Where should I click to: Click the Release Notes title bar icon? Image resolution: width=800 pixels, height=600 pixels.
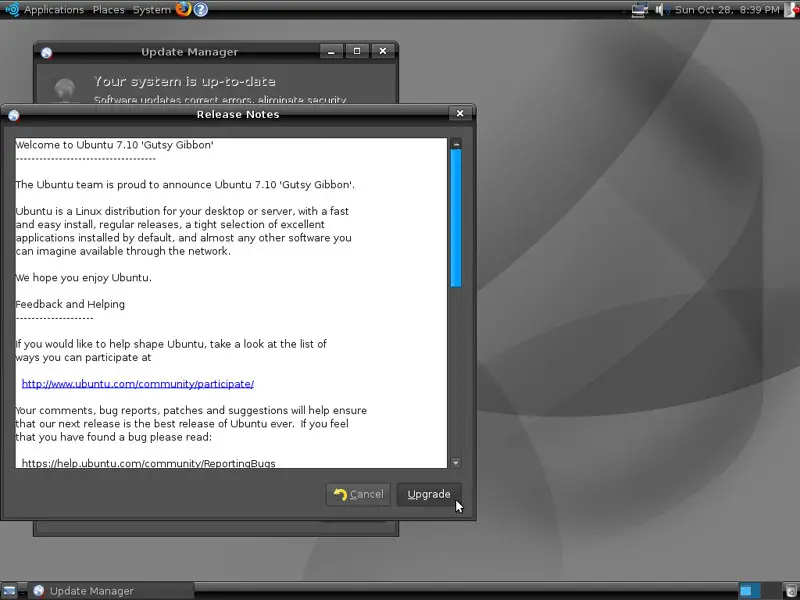14,115
